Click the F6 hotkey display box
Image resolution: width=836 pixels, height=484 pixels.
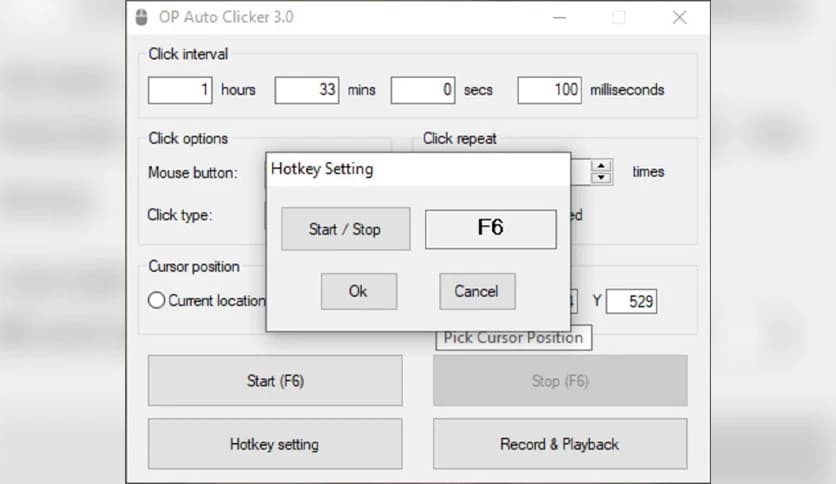coord(490,228)
